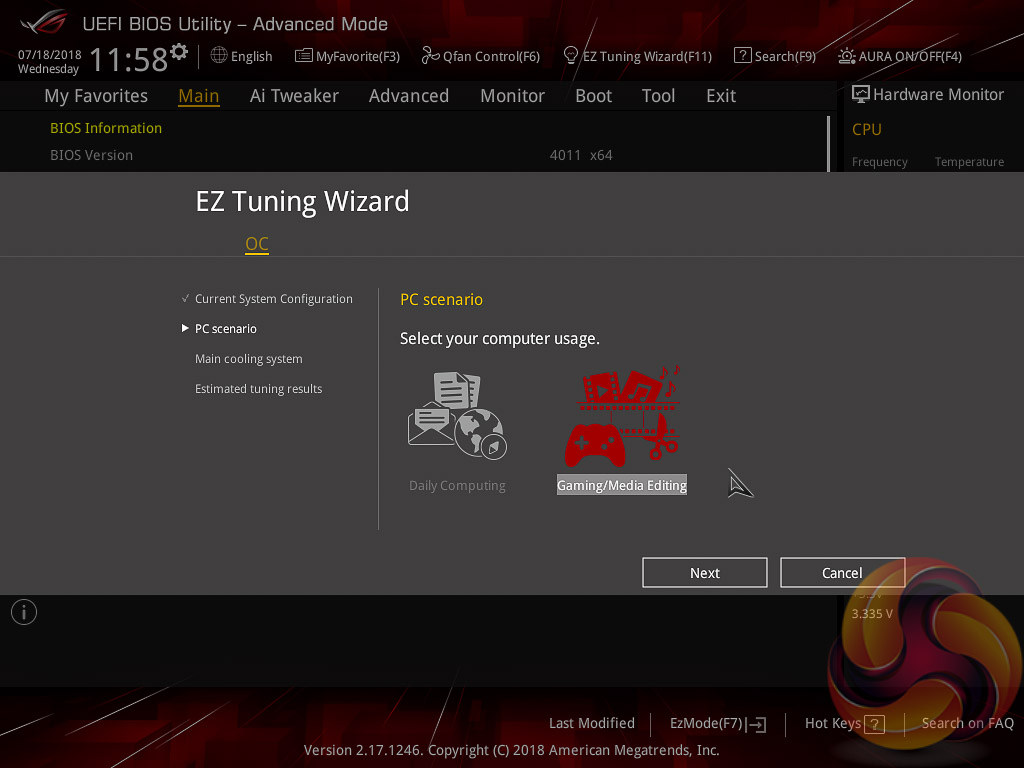
Task: Open the Advanced menu tab
Action: (x=409, y=96)
